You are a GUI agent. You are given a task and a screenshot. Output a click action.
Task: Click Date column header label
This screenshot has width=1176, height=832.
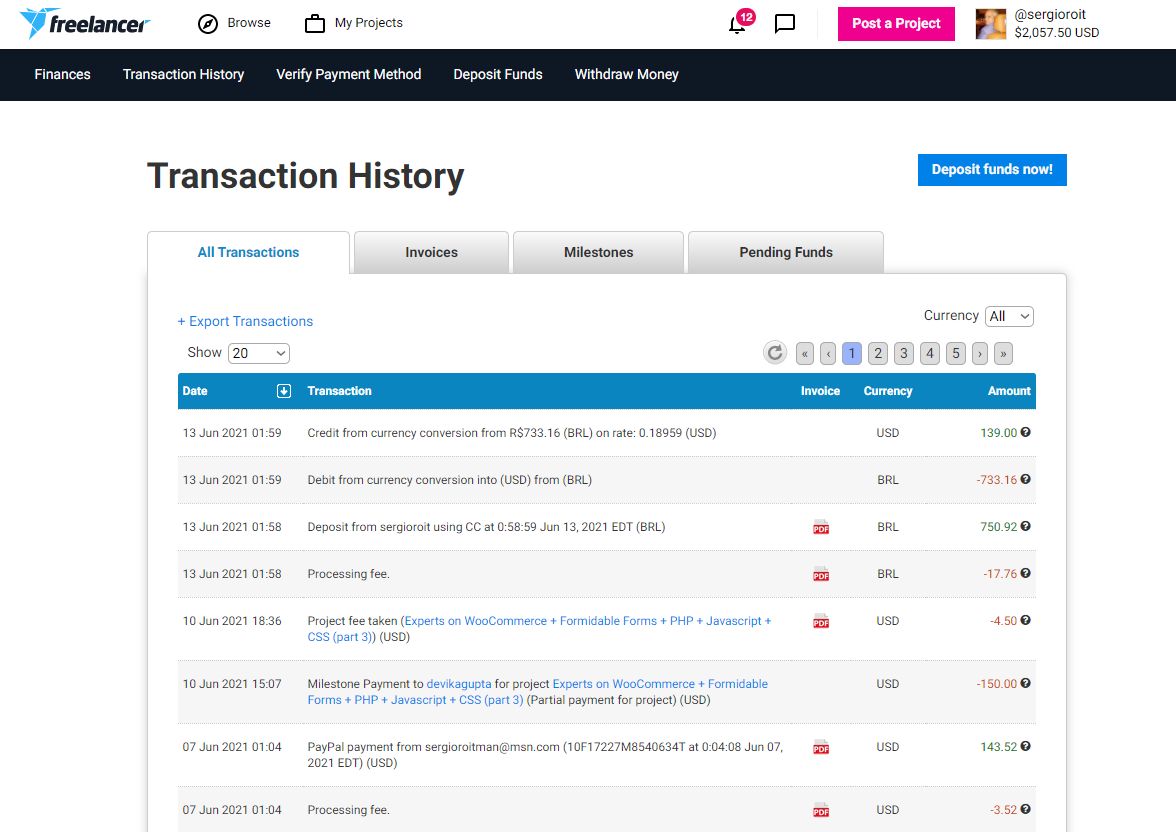pyautogui.click(x=195, y=391)
